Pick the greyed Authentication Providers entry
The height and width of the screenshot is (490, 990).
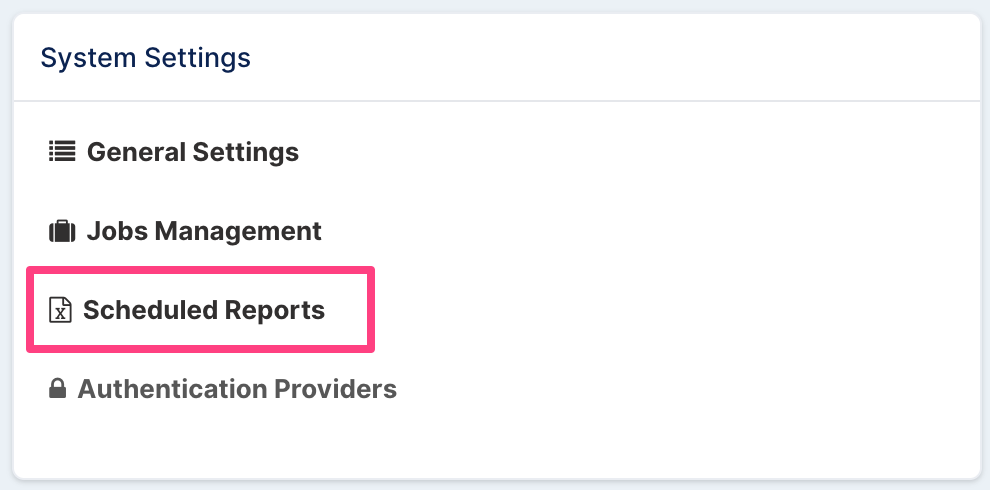click(x=223, y=389)
